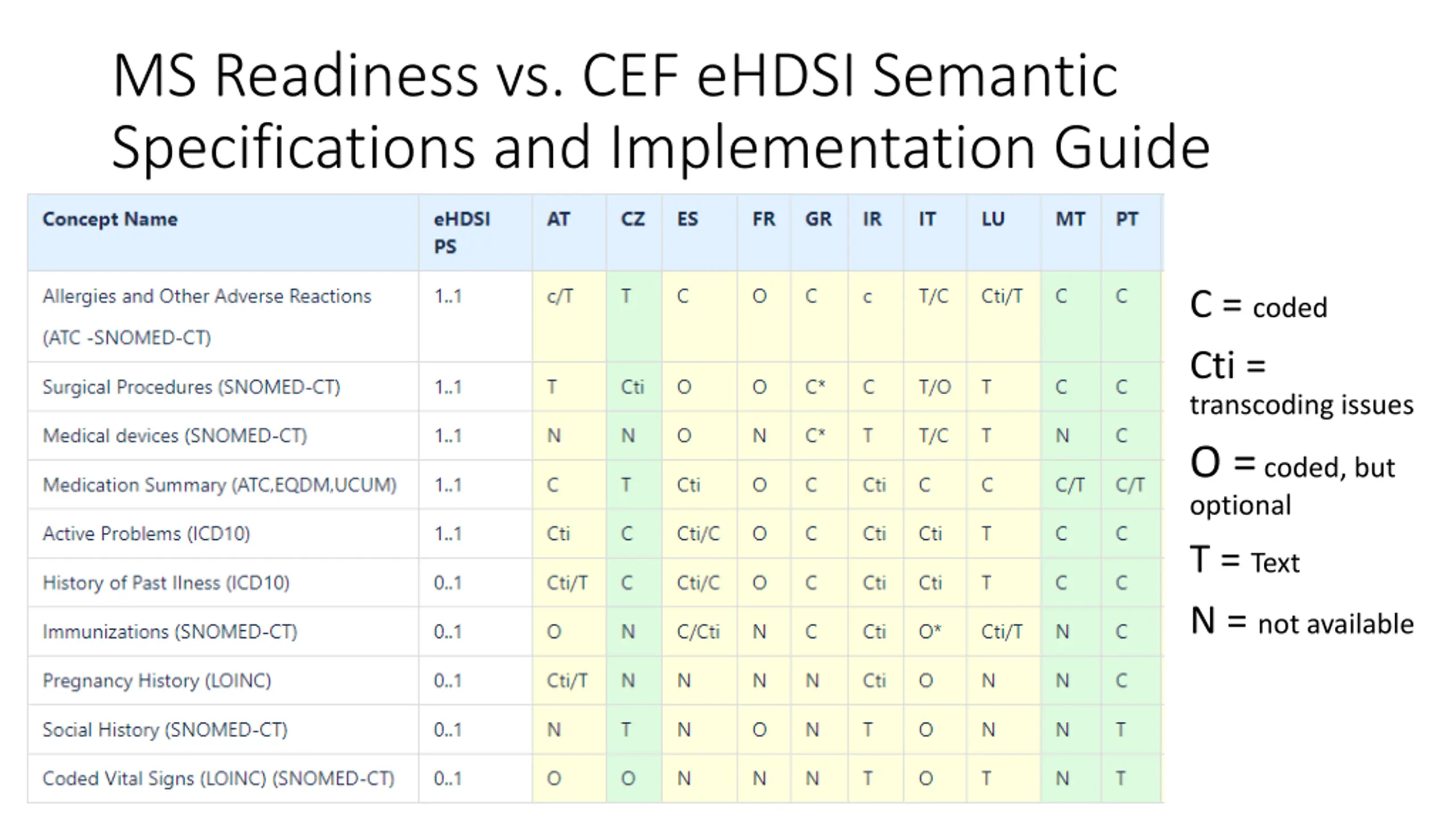The height and width of the screenshot is (819, 1456).
Task: Select the 'C = coded' legend entry
Action: click(1258, 305)
